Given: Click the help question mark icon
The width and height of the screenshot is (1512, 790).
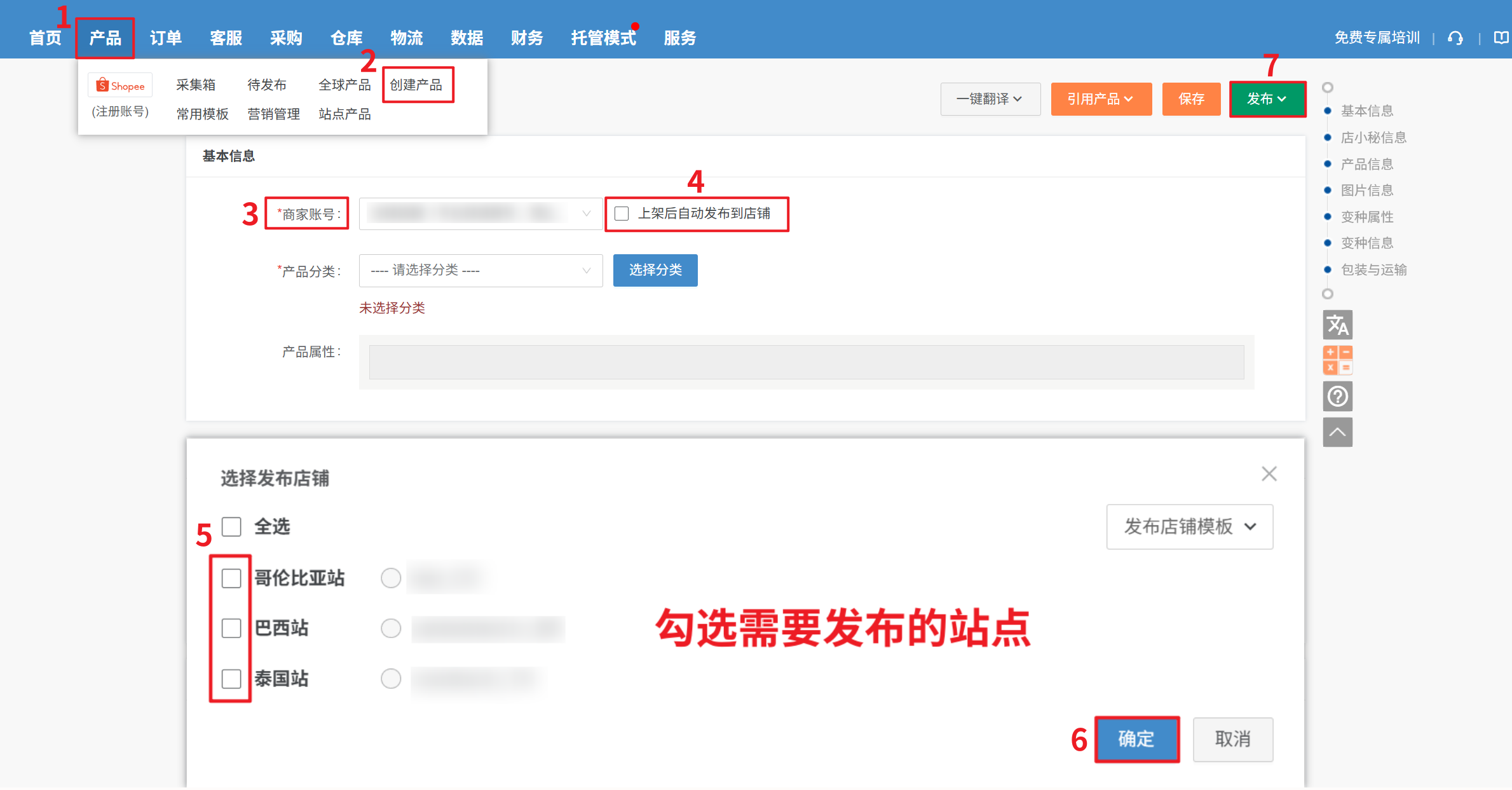Looking at the screenshot, I should click(x=1337, y=397).
